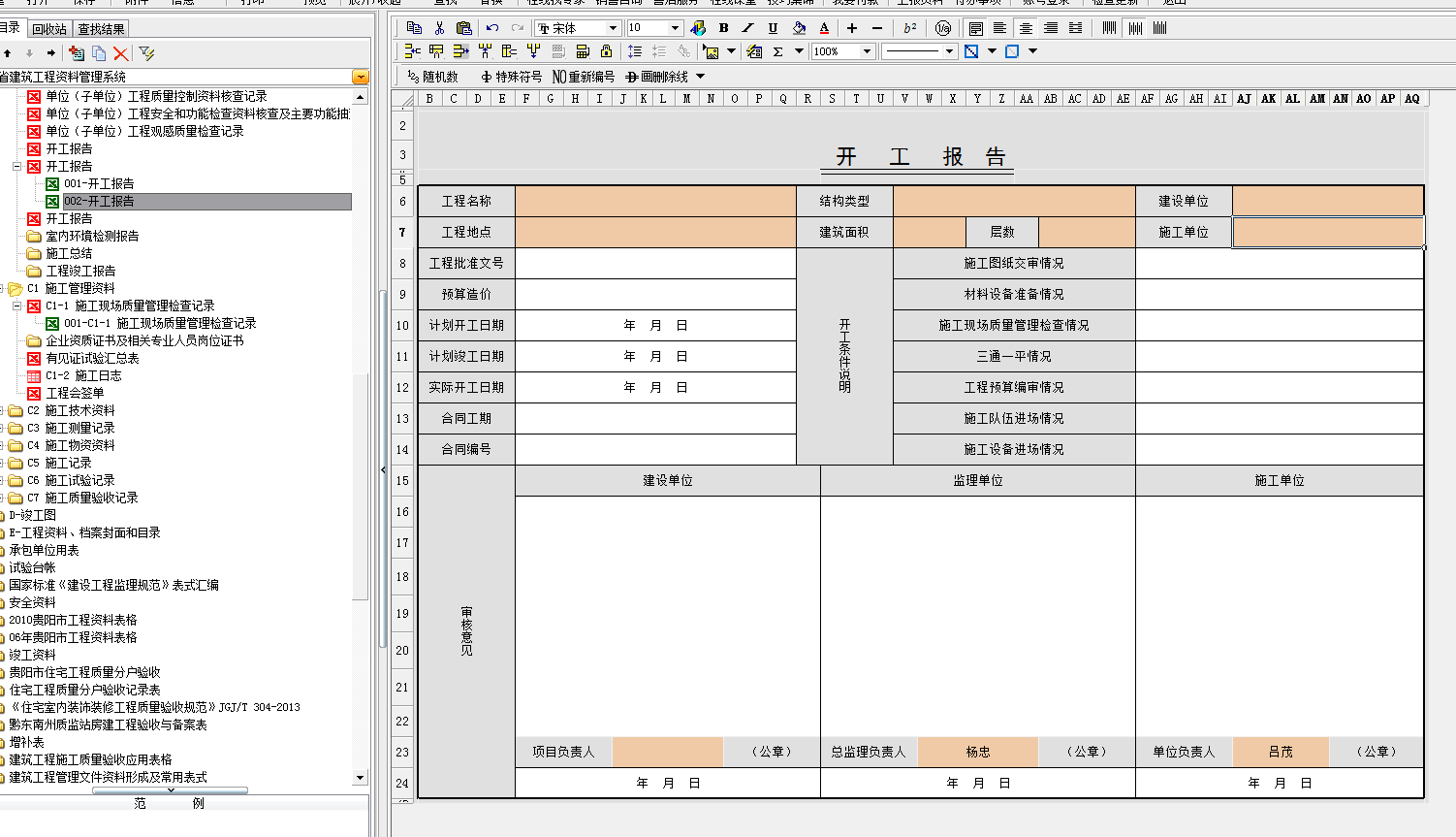Open the dropdown arrow after 画删除线

click(x=700, y=77)
